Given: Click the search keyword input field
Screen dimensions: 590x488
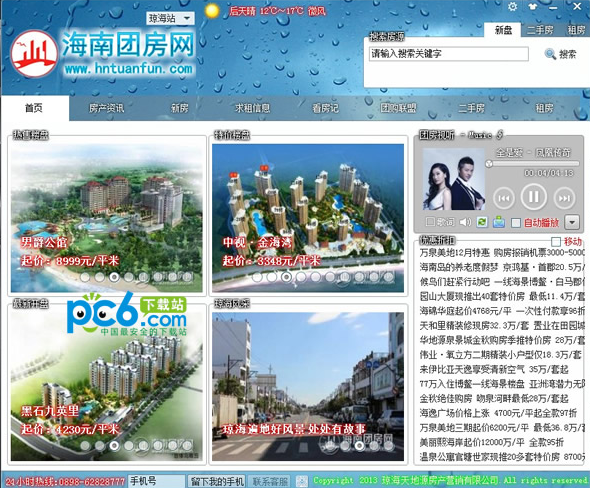Looking at the screenshot, I should pyautogui.click(x=449, y=54).
